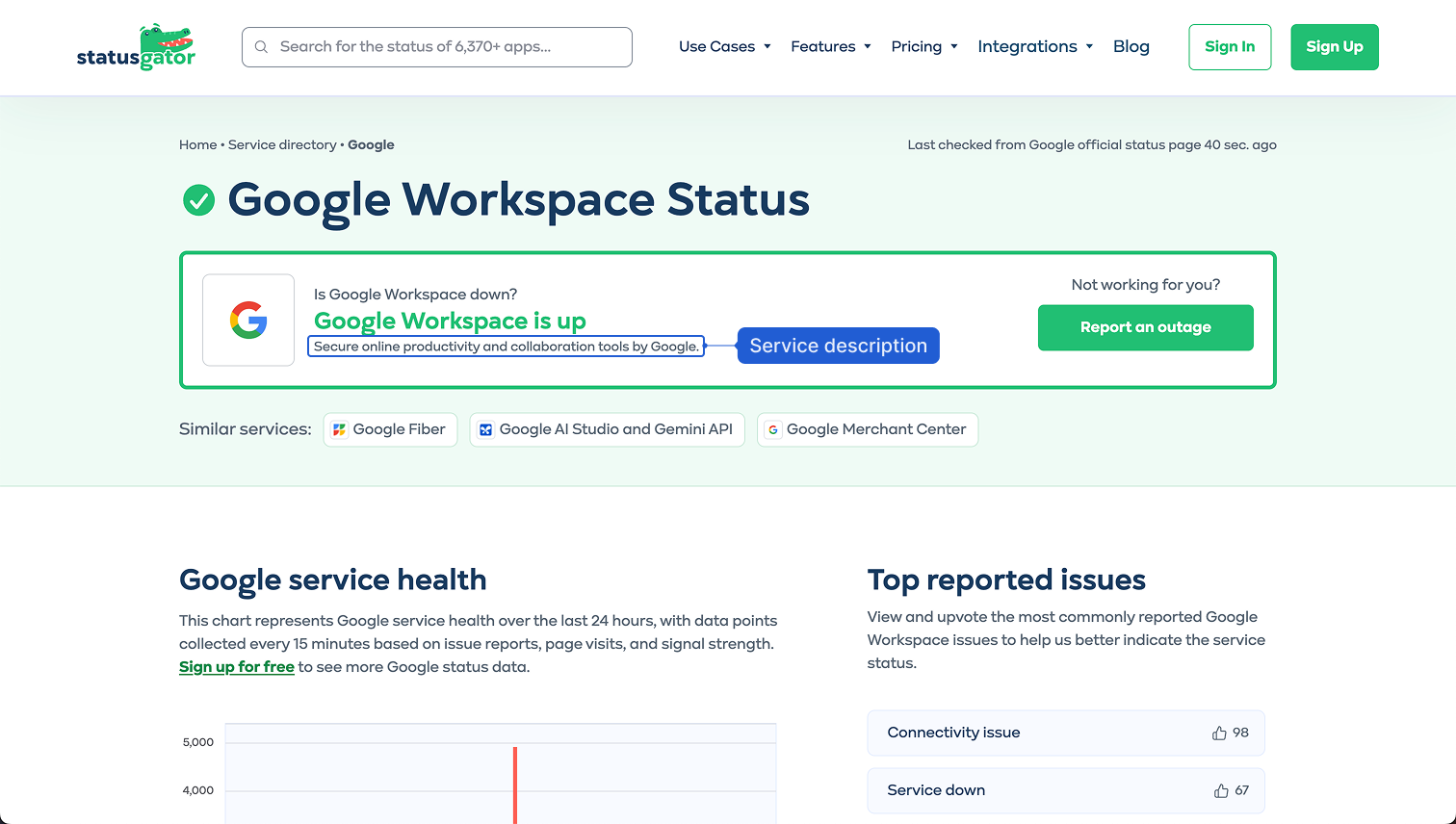Click the 67 upvote count
The width and height of the screenshot is (1456, 824).
tap(1242, 790)
